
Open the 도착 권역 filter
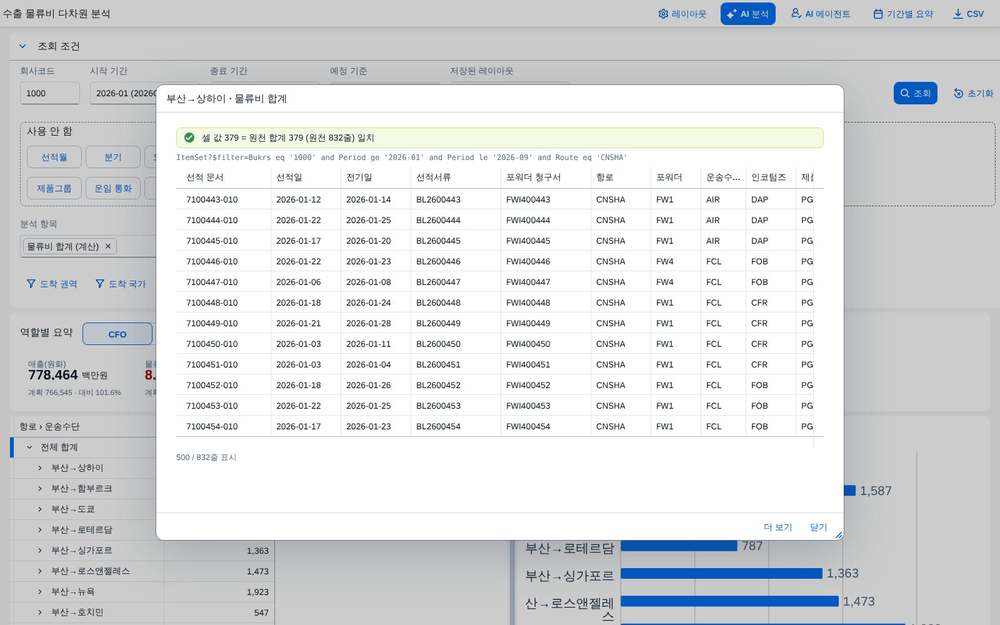[x=52, y=284]
